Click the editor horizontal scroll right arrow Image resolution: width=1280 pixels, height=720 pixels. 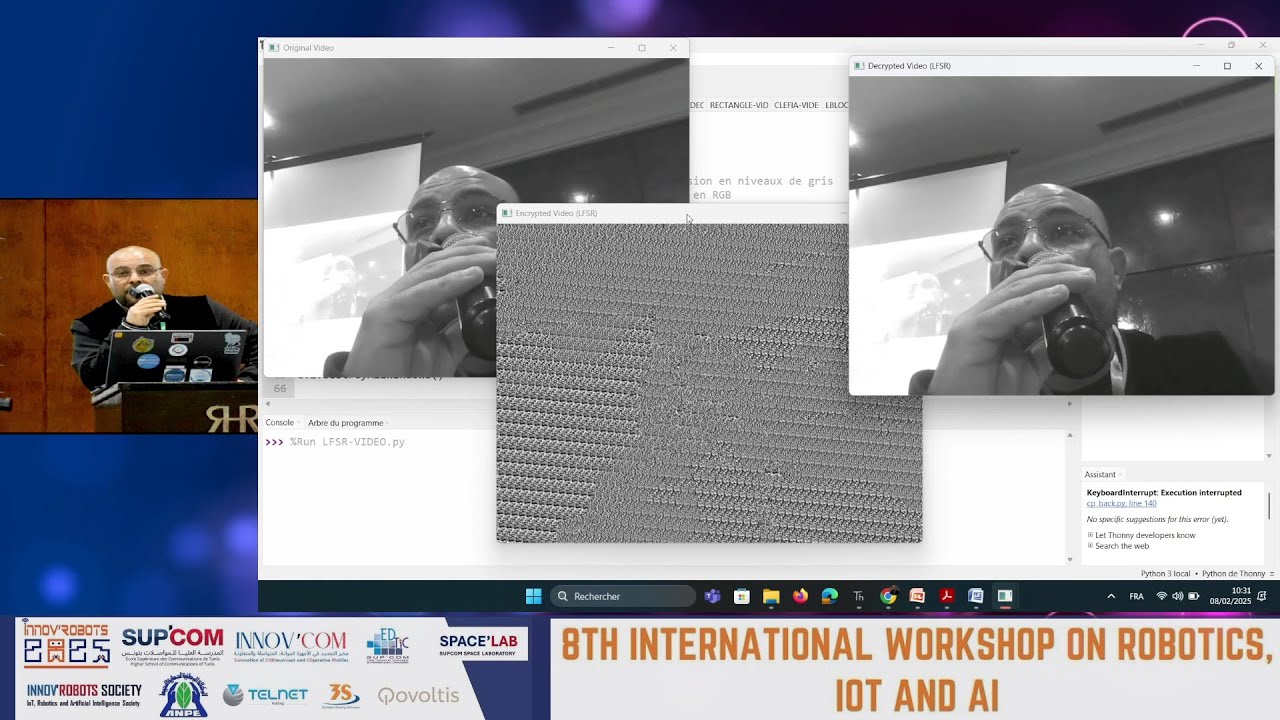click(x=1069, y=404)
